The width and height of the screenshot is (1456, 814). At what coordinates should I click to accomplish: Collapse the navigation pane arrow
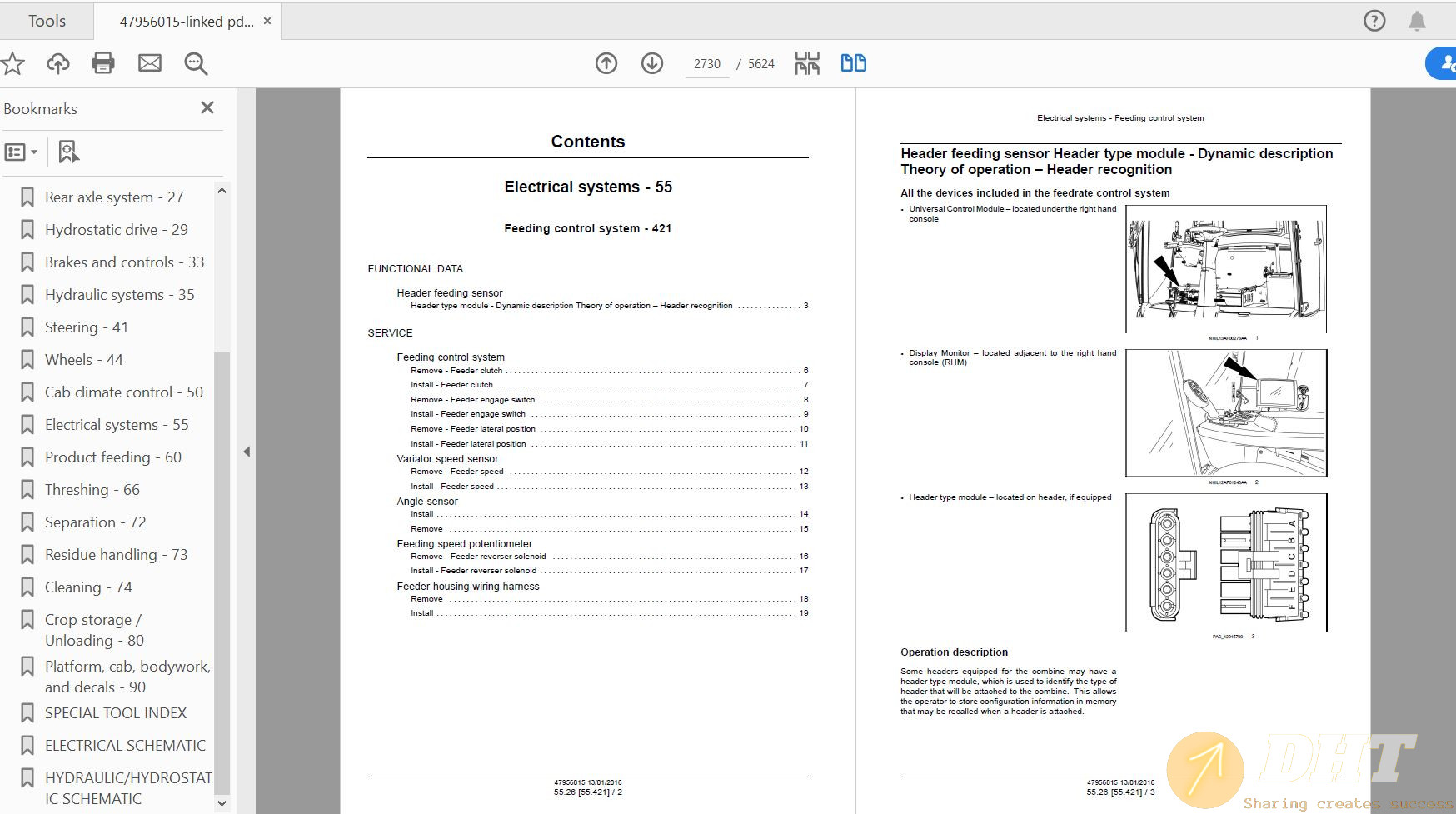coord(247,452)
